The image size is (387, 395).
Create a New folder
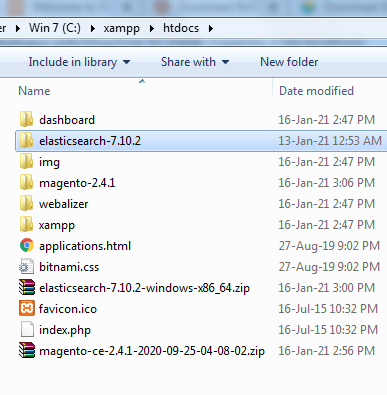pos(289,62)
